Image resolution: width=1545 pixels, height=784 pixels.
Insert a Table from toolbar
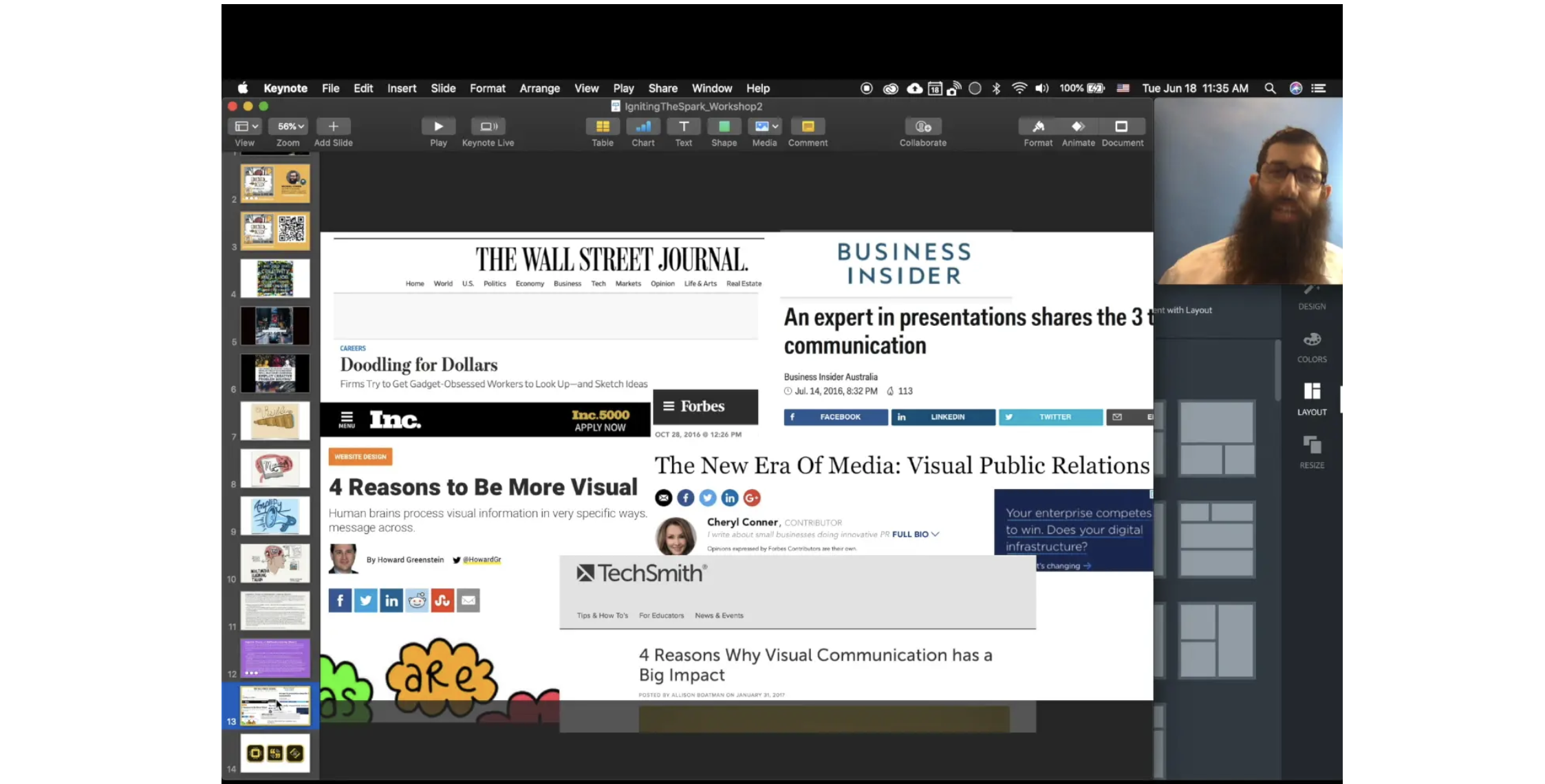point(603,127)
